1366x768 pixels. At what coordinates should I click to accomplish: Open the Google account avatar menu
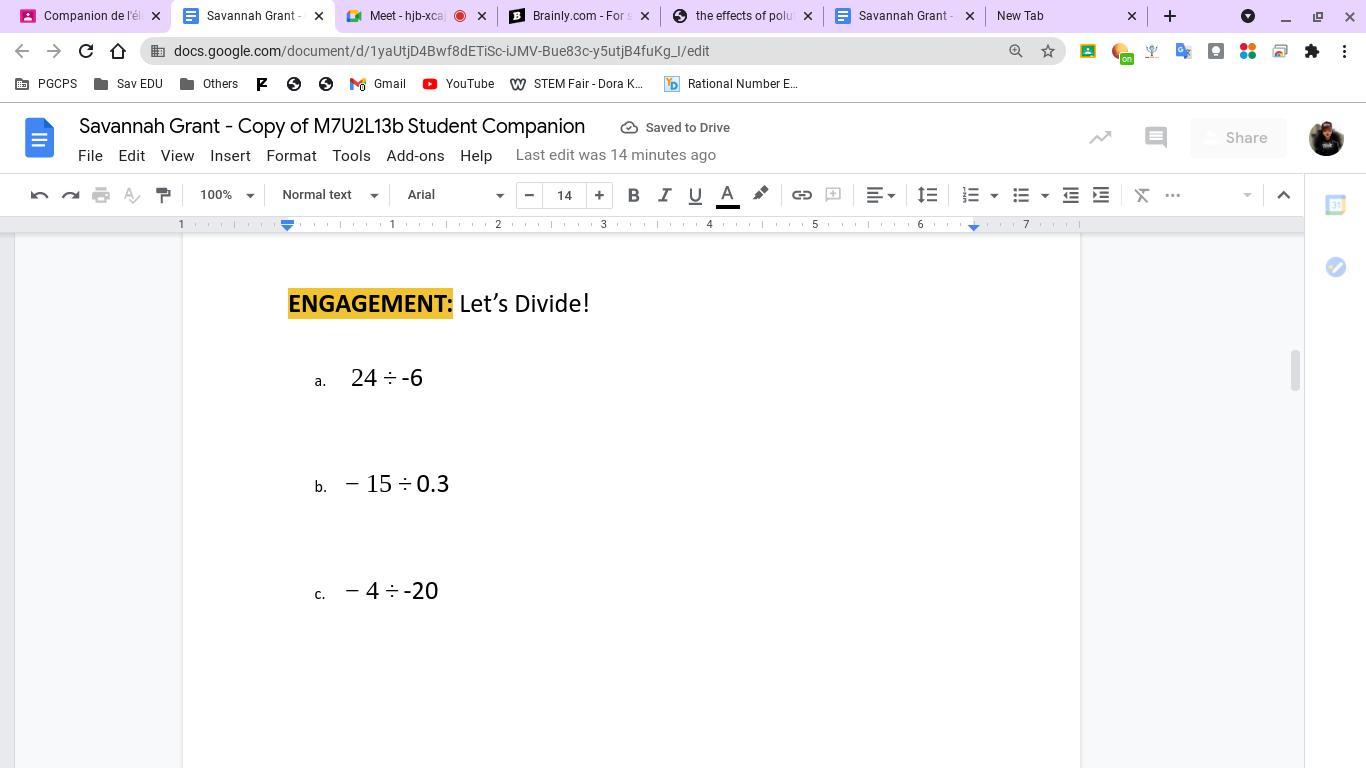pos(1326,138)
